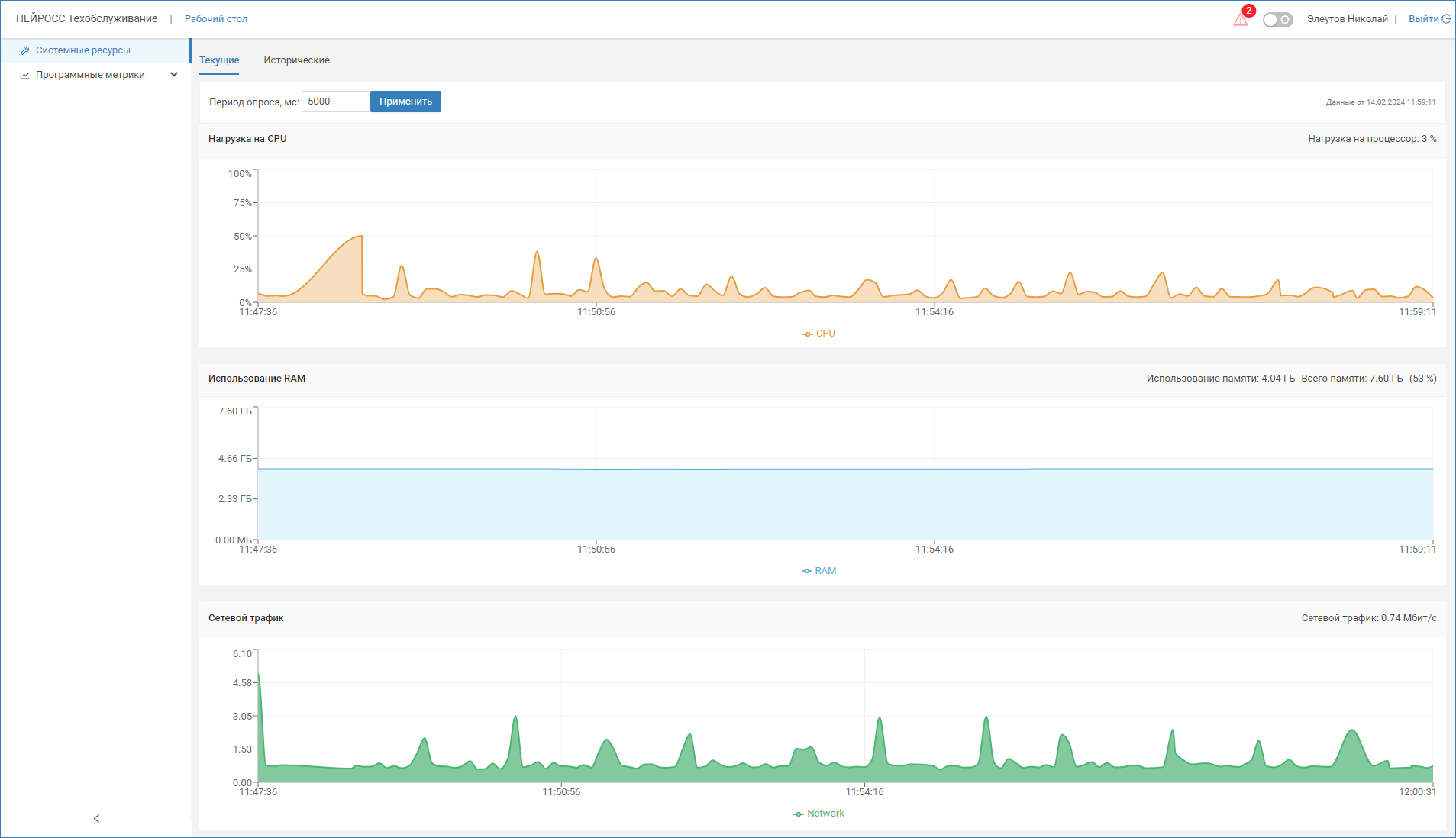Click the first network spike at chart start

(x=259, y=673)
